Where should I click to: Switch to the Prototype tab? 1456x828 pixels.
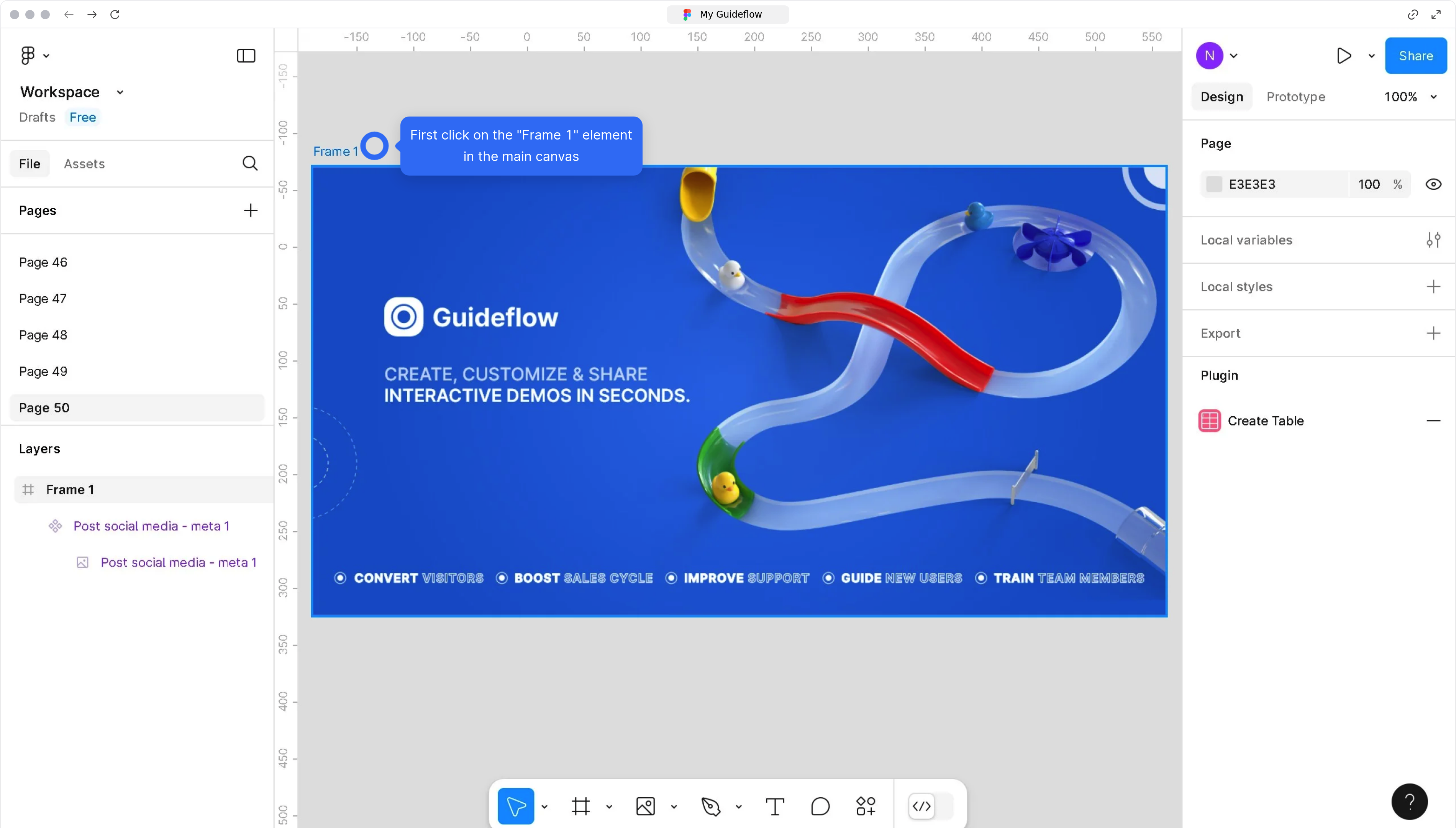pyautogui.click(x=1295, y=97)
